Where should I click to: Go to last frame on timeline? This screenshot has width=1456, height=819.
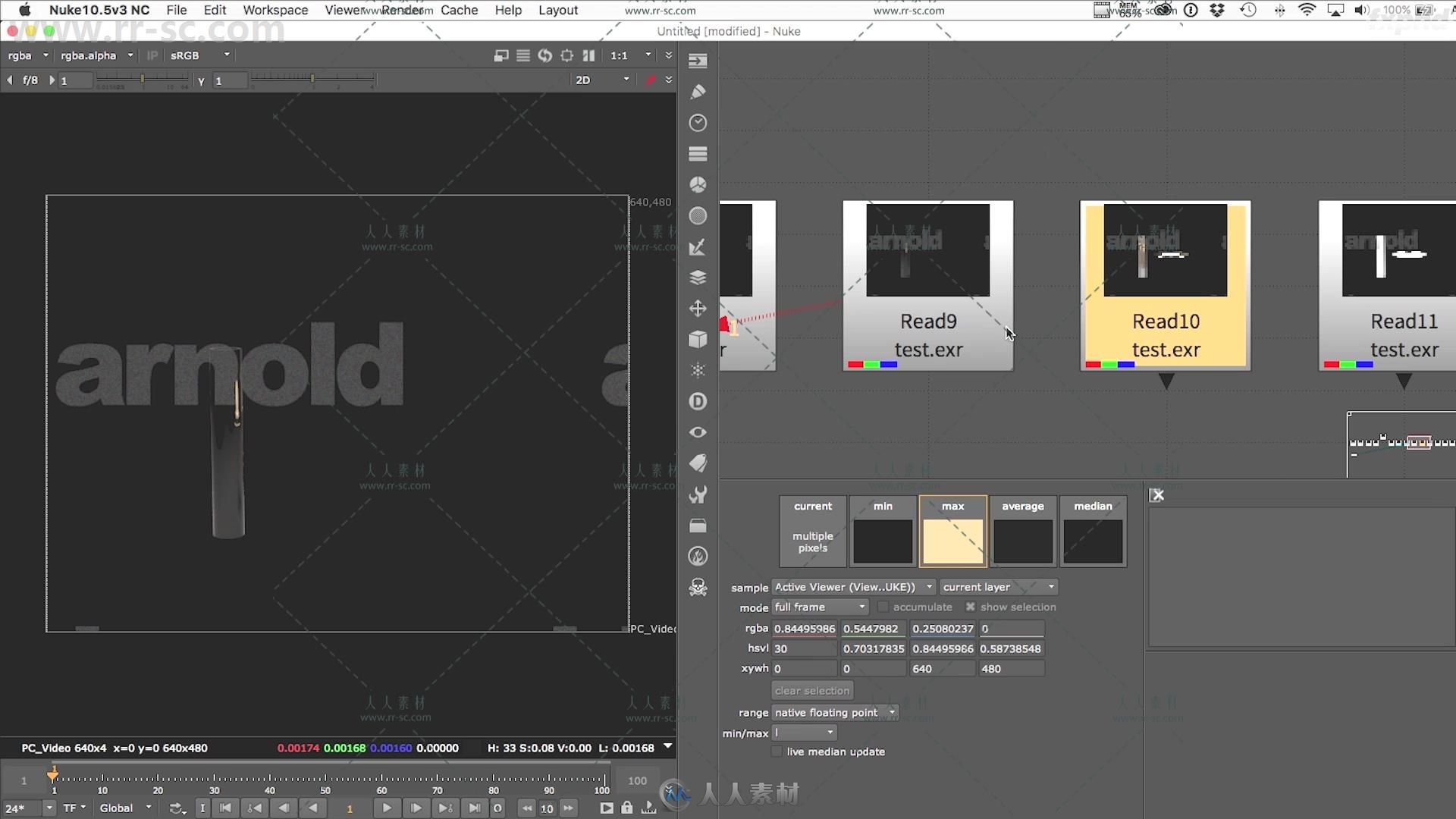pyautogui.click(x=475, y=808)
